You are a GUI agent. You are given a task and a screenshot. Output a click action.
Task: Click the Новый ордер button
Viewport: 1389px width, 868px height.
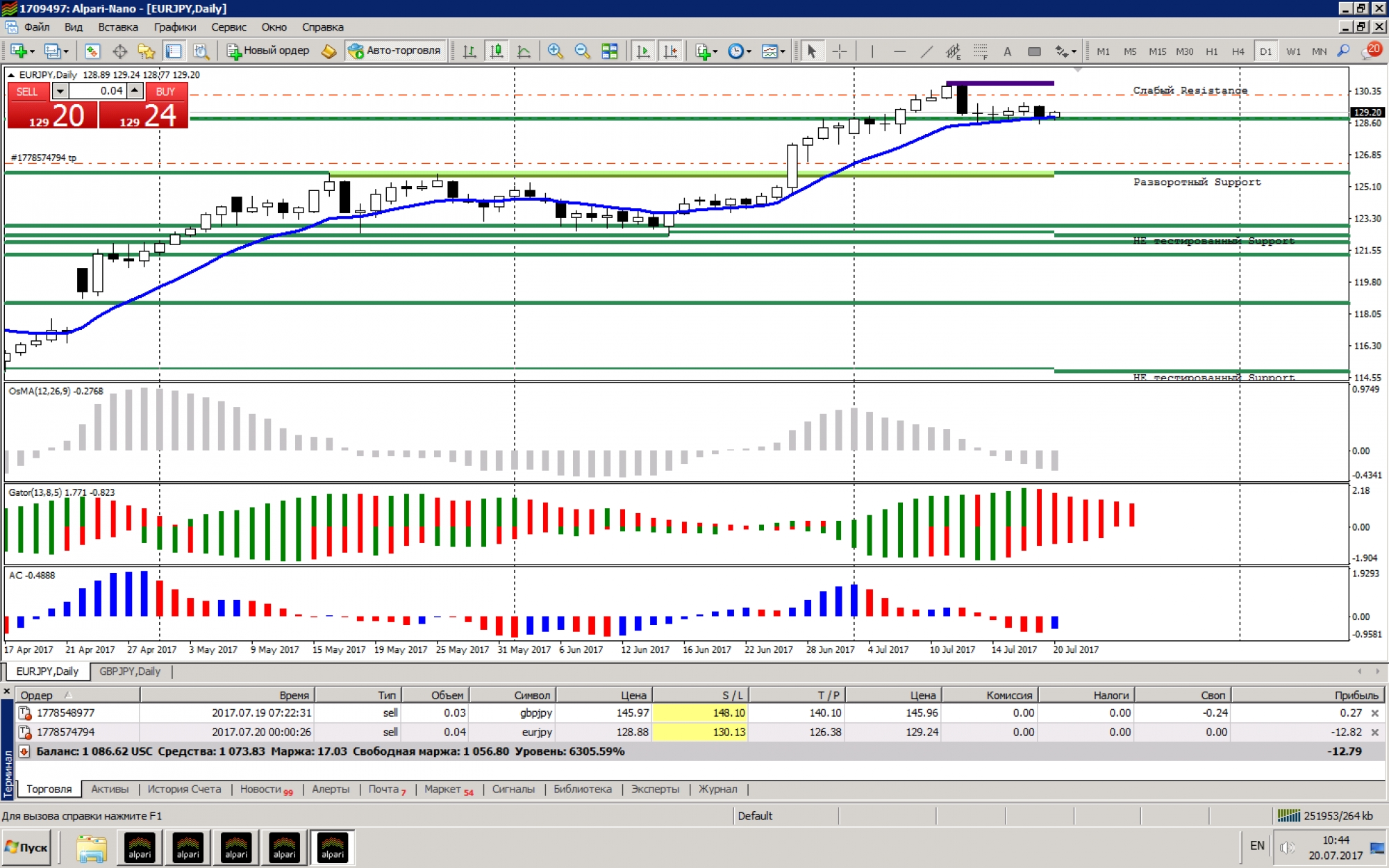click(268, 51)
